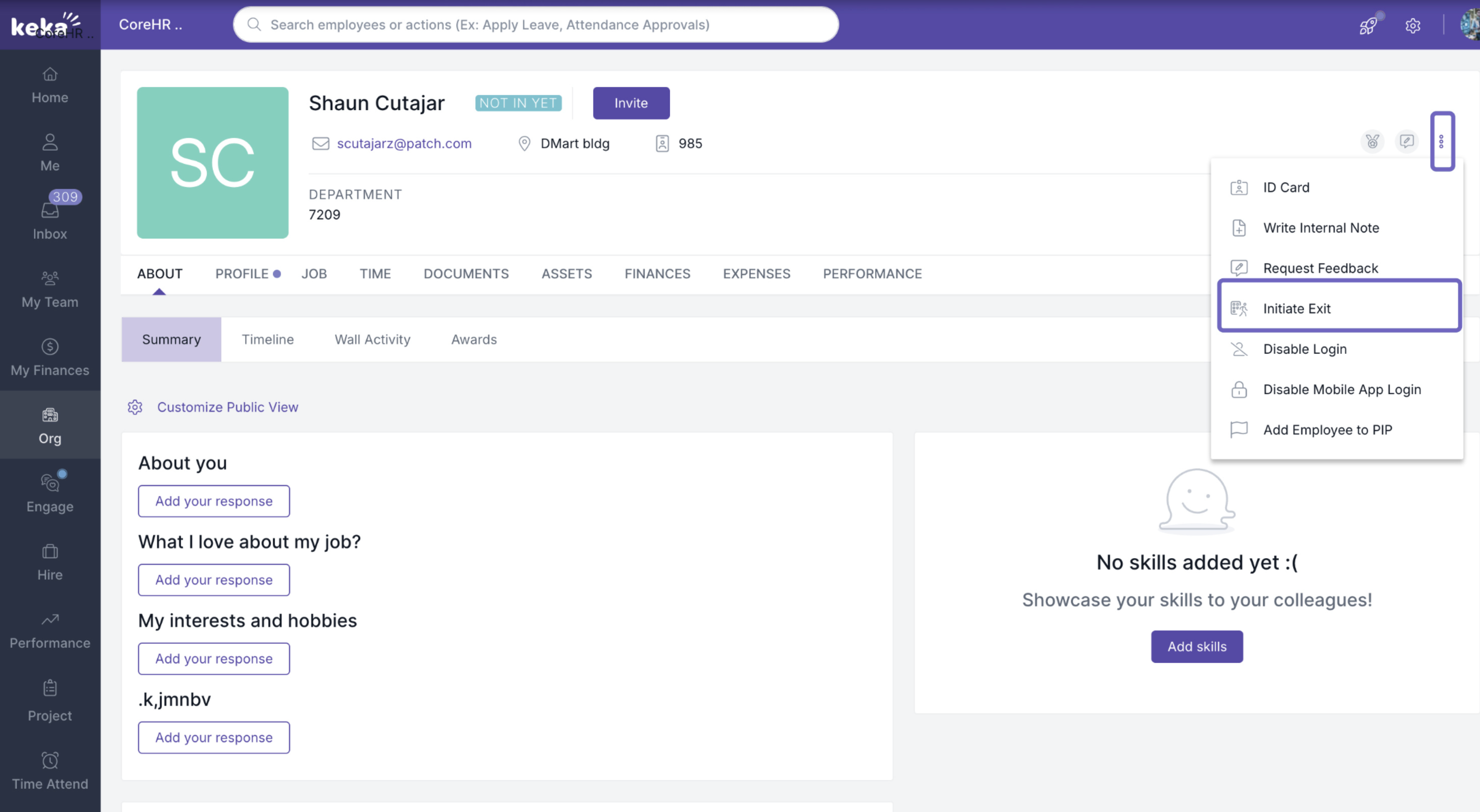The image size is (1480, 812).
Task: Open Customize Public View link
Action: pyautogui.click(x=228, y=407)
